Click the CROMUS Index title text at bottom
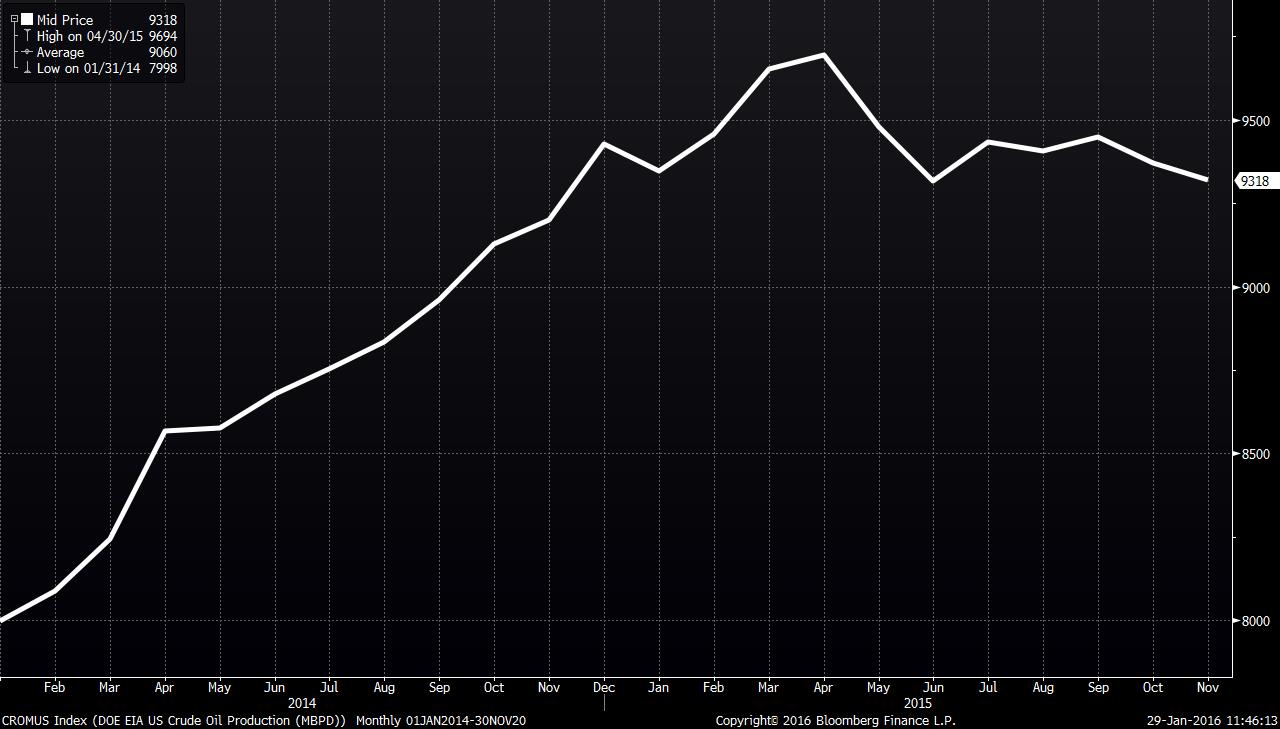 pos(175,720)
